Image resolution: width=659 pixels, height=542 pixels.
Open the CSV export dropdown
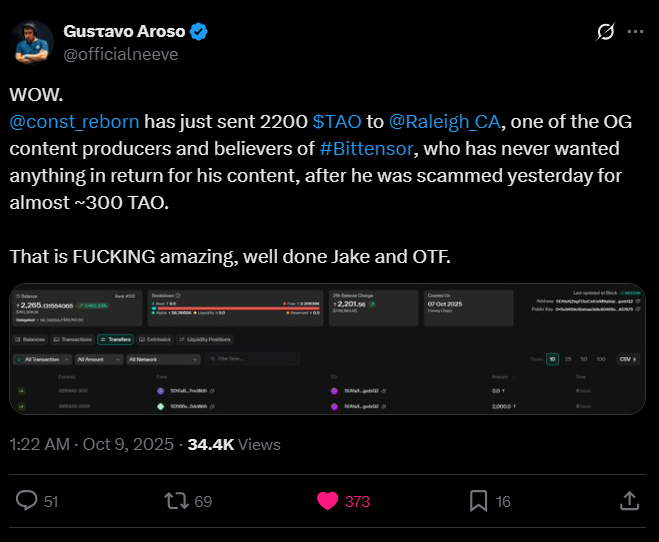(x=629, y=358)
